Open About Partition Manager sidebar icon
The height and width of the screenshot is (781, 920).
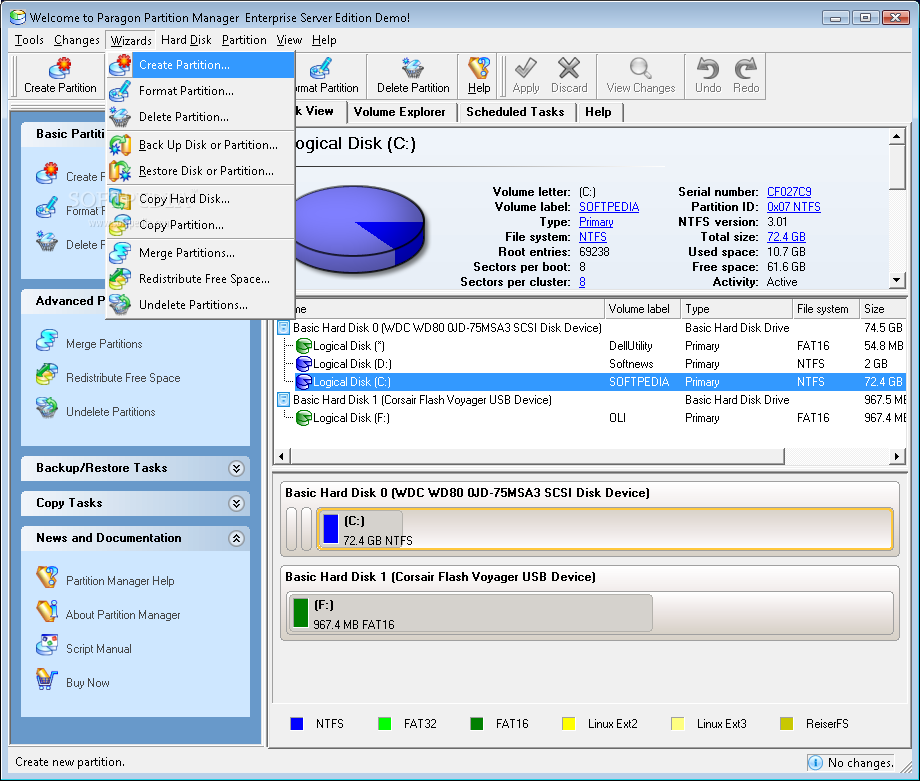point(47,611)
